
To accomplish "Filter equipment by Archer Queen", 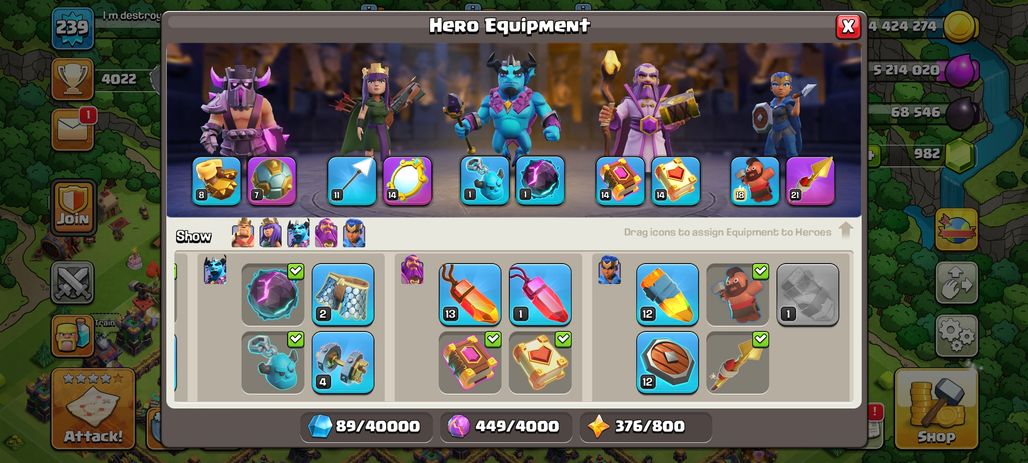I will point(270,233).
